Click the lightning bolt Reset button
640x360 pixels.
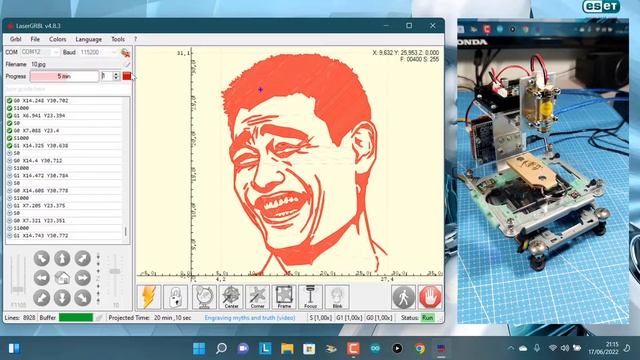pyautogui.click(x=149, y=297)
